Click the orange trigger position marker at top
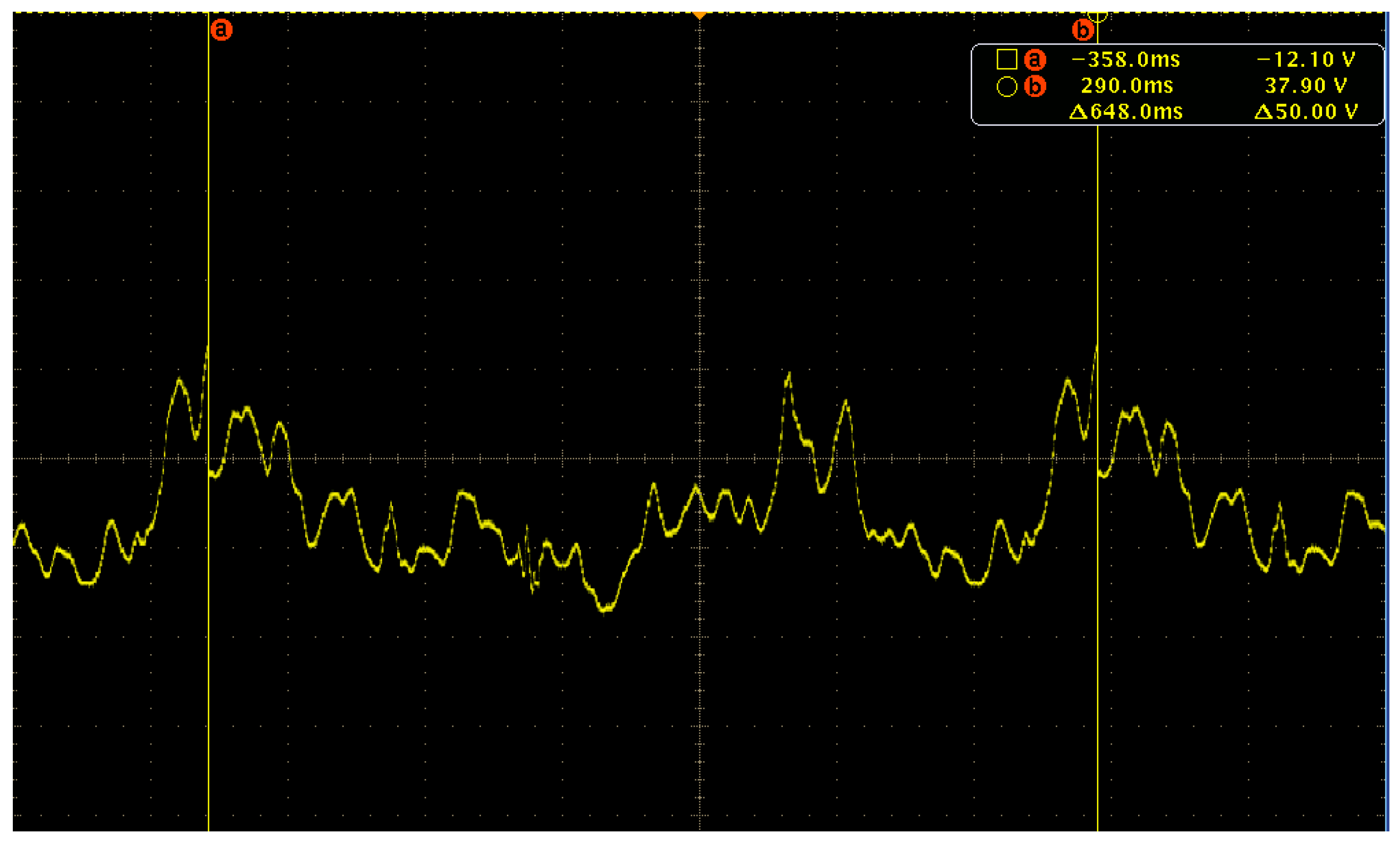The image size is (1400, 847). point(699,16)
